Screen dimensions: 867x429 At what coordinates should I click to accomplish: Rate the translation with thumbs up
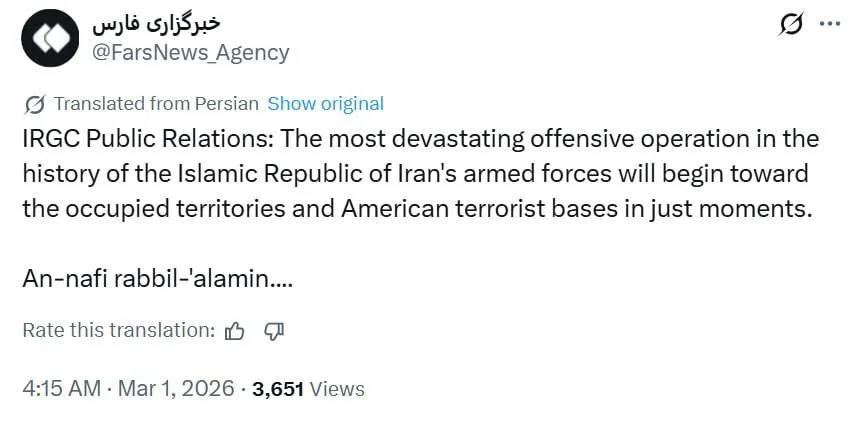pyautogui.click(x=235, y=331)
